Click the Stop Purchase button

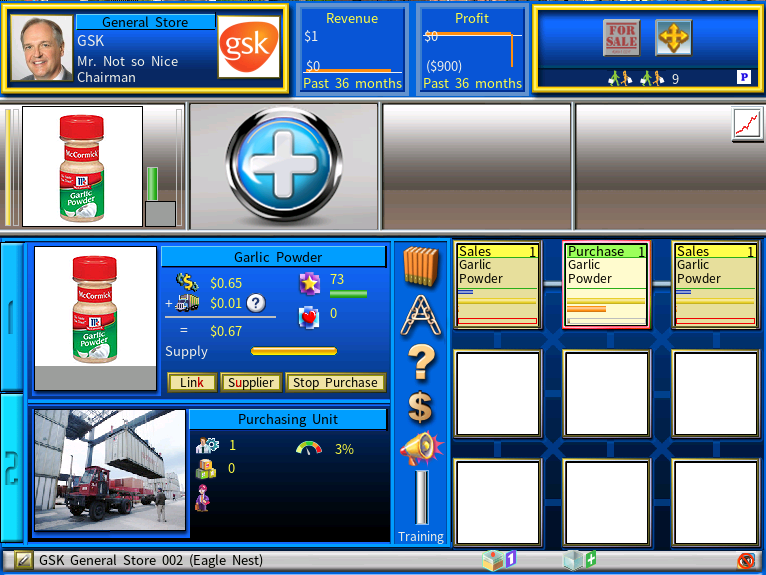tap(335, 383)
